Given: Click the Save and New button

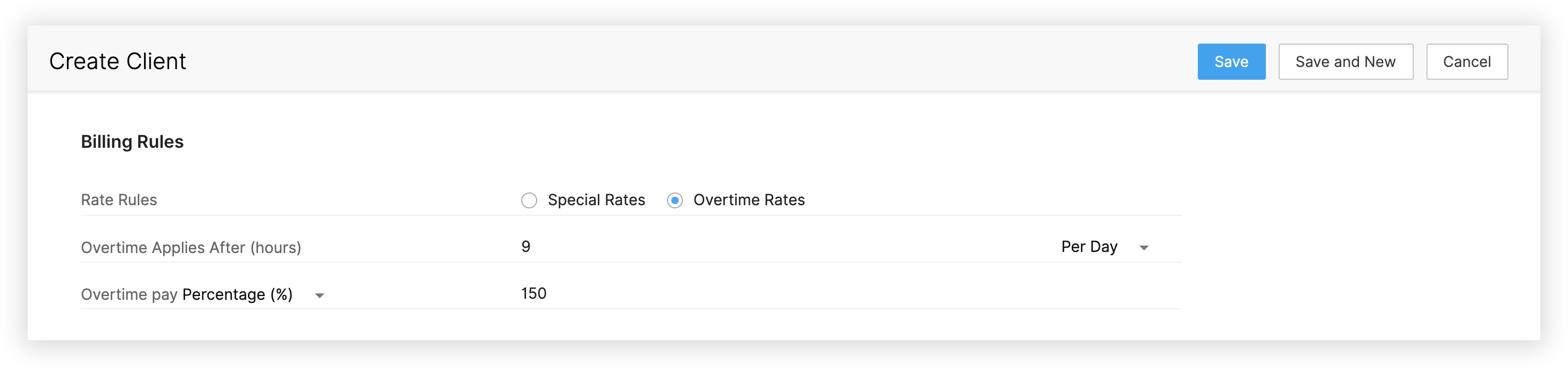Looking at the screenshot, I should point(1345,62).
